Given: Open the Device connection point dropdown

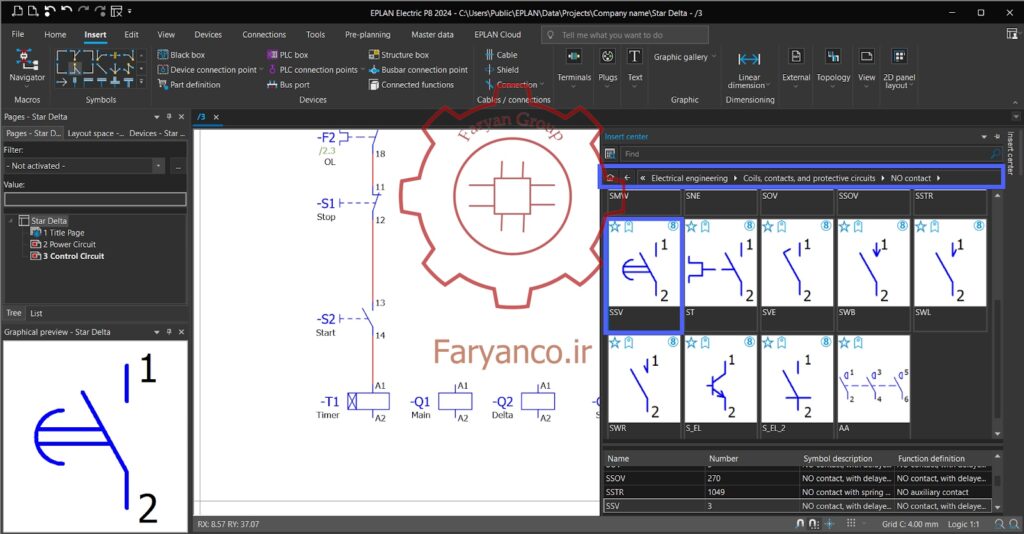Looking at the screenshot, I should tap(261, 70).
